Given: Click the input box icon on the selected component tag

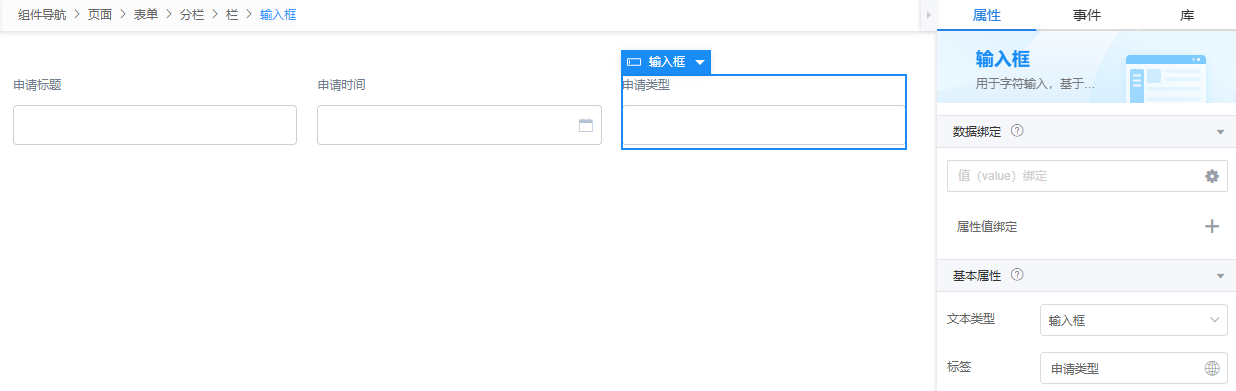Looking at the screenshot, I should coord(633,62).
